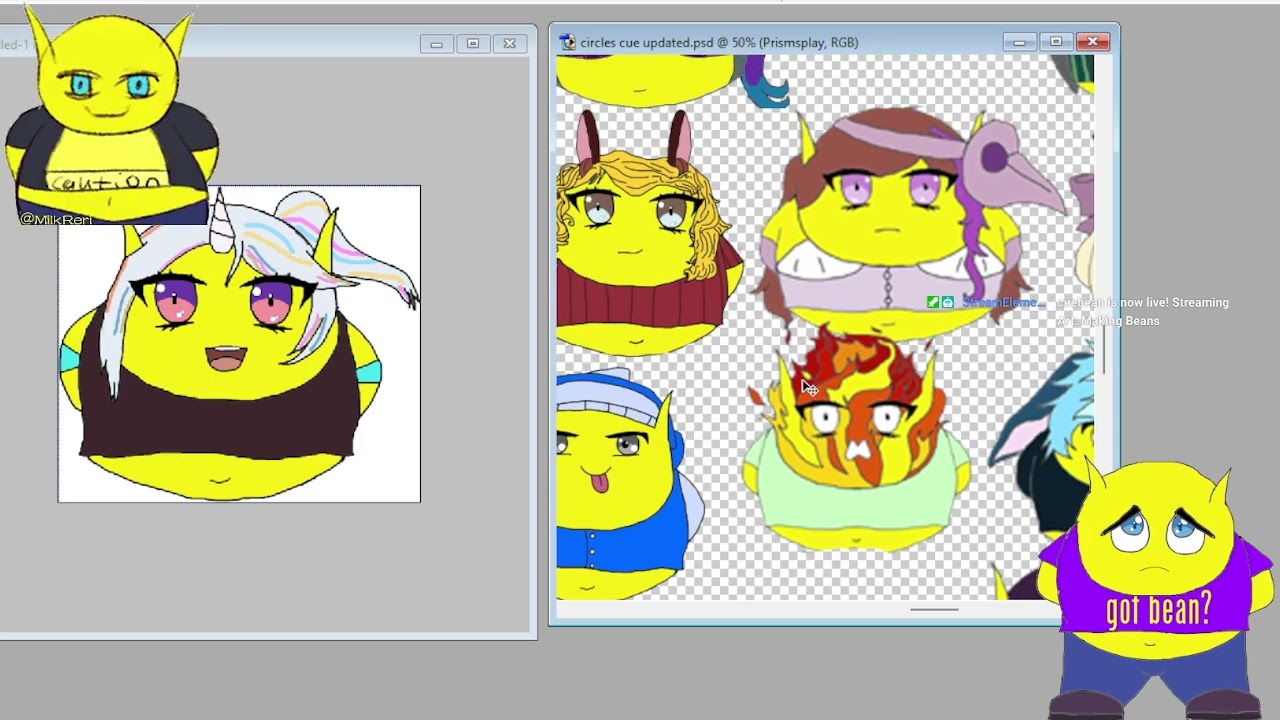
Task: Minimize the circles cue updated.psd window
Action: point(1019,42)
